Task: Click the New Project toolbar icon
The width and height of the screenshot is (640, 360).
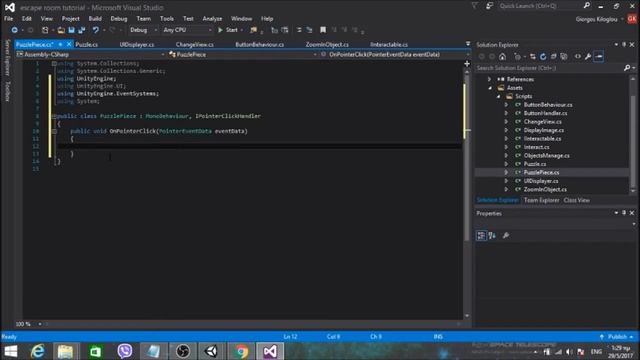Action: [x=45, y=30]
